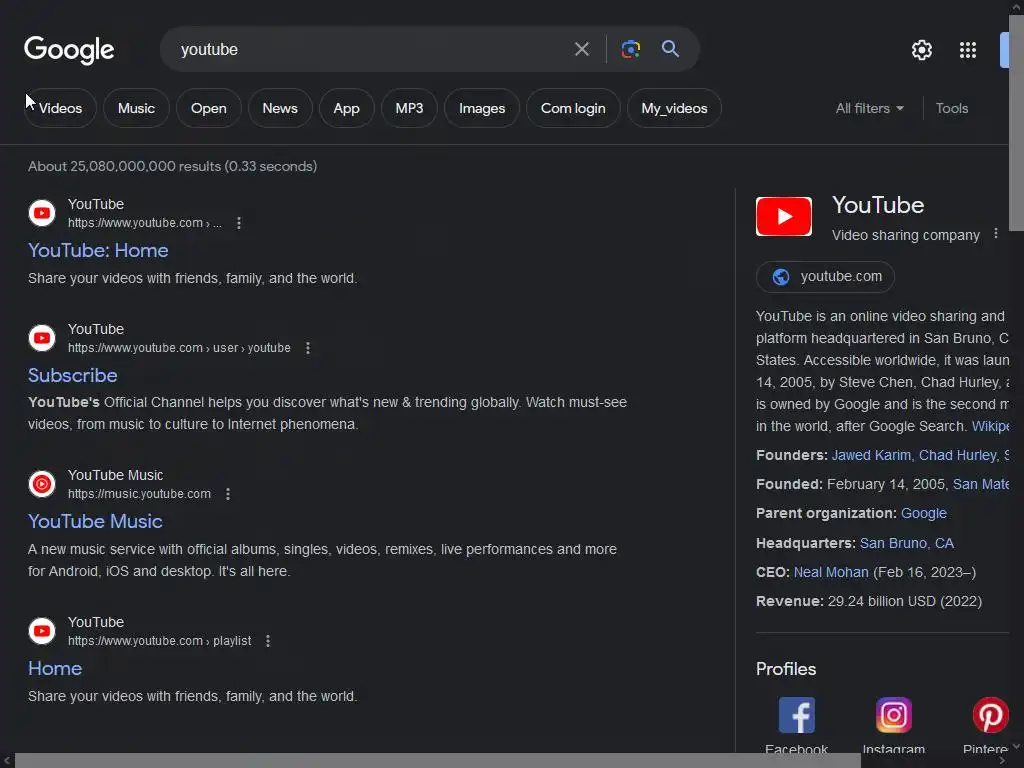
Task: Open the Google parent organization link
Action: point(923,513)
